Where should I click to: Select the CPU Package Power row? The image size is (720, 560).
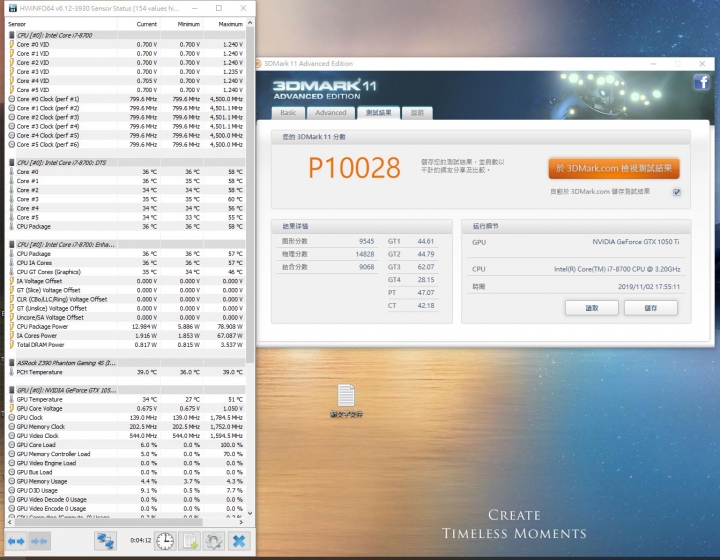pyautogui.click(x=126, y=326)
